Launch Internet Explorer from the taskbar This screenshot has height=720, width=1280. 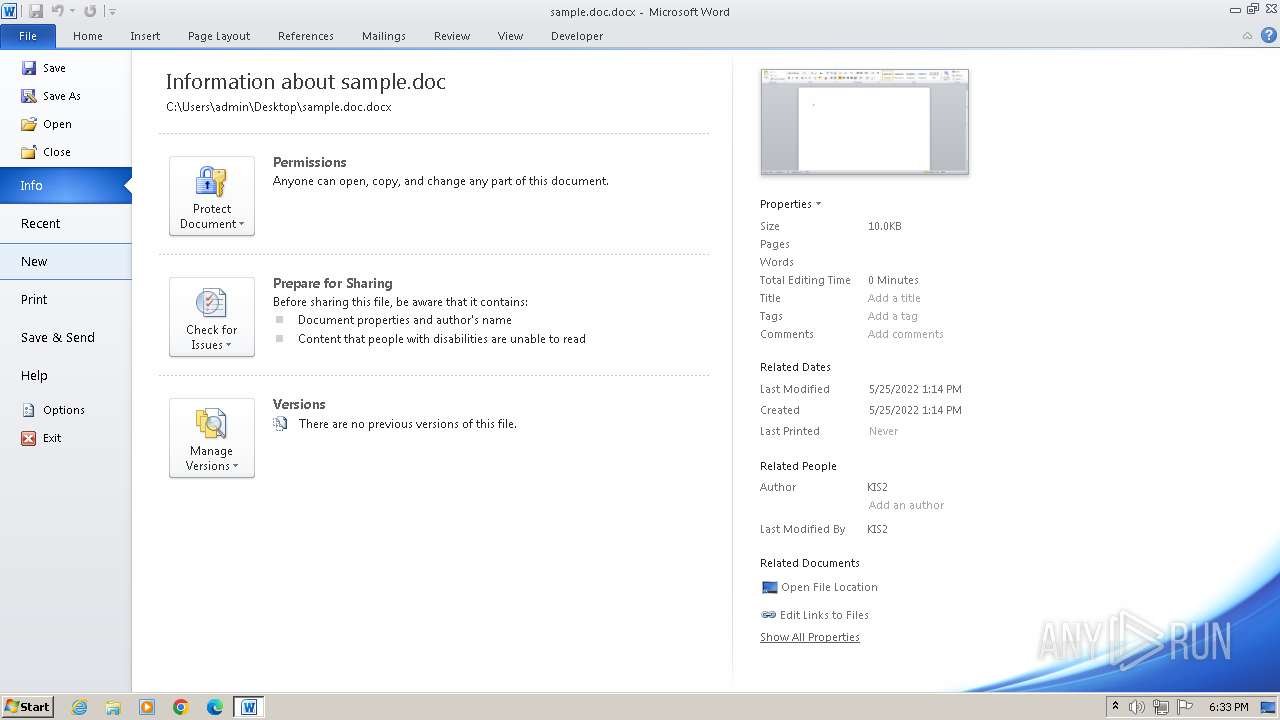[x=79, y=707]
